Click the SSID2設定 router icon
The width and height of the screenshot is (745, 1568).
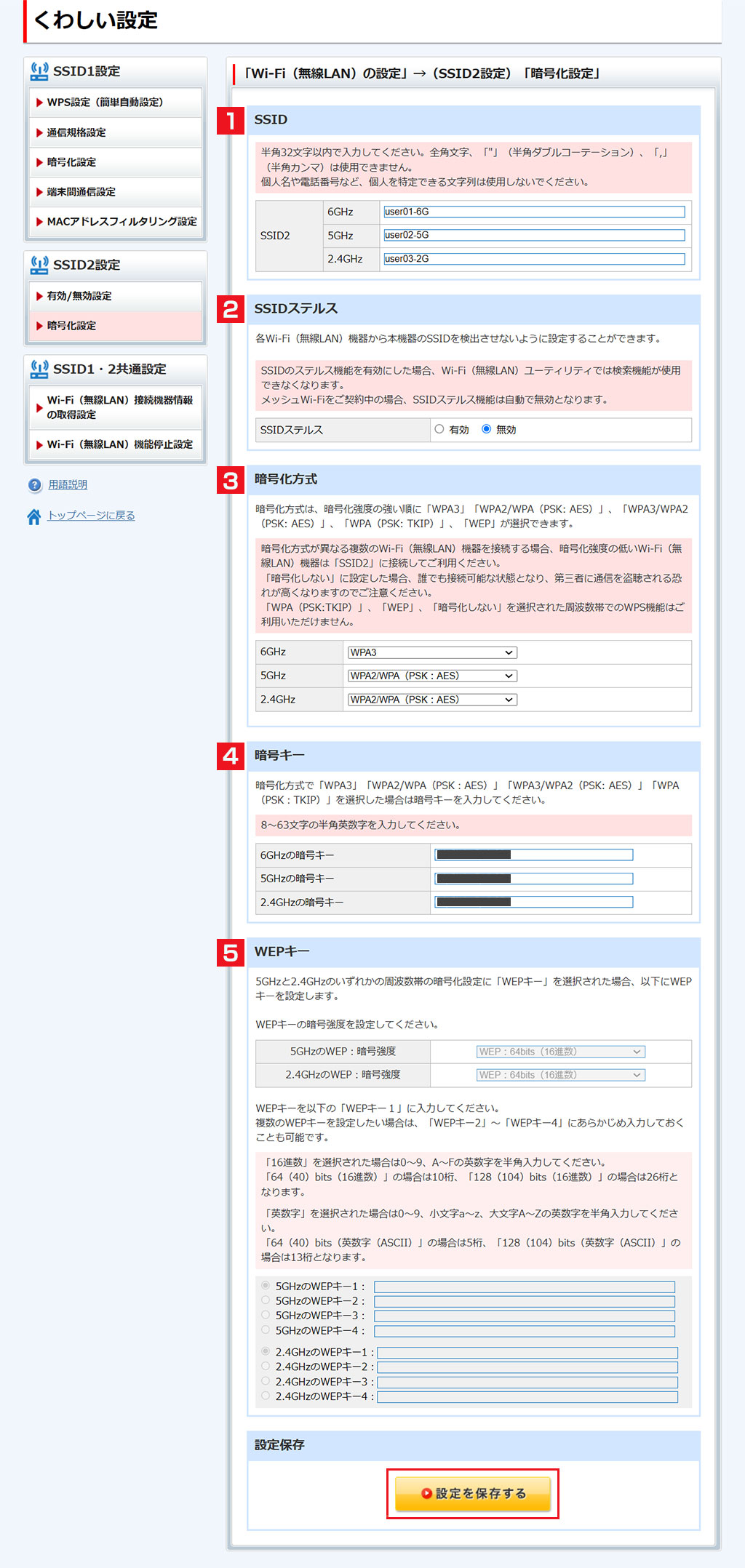(x=39, y=265)
